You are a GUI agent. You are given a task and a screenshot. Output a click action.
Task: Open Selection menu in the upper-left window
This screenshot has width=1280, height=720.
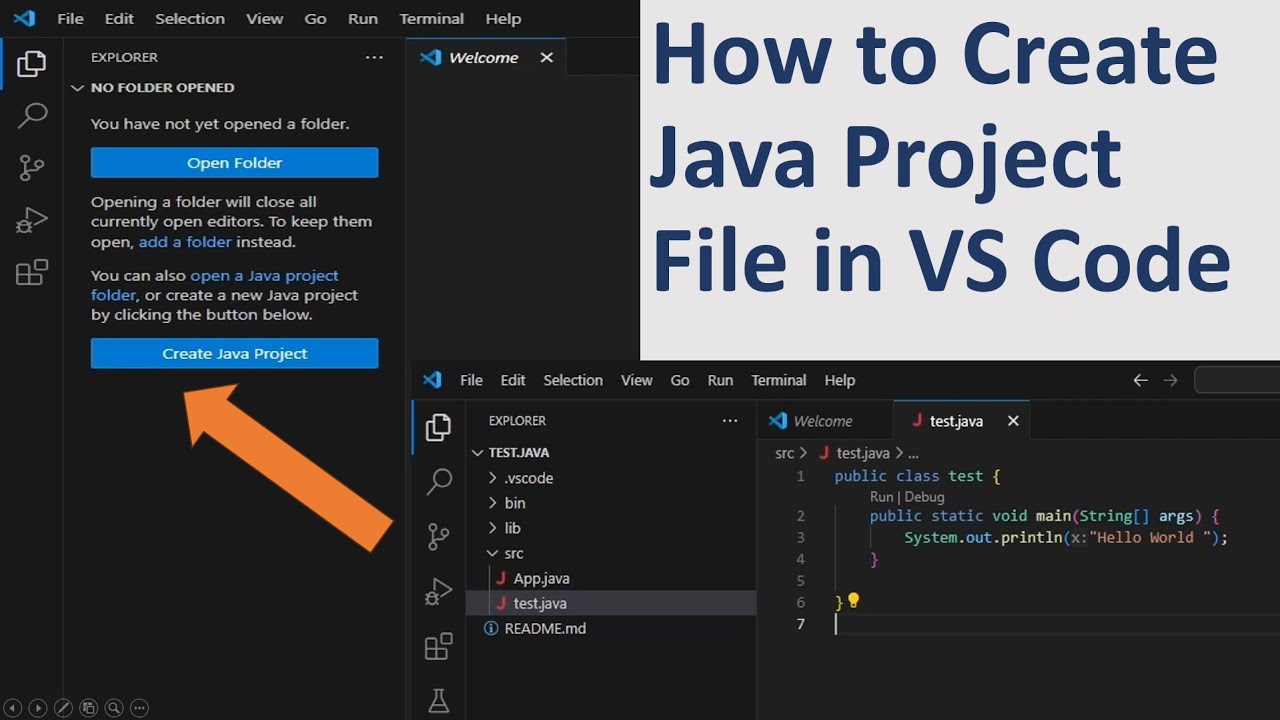point(190,18)
